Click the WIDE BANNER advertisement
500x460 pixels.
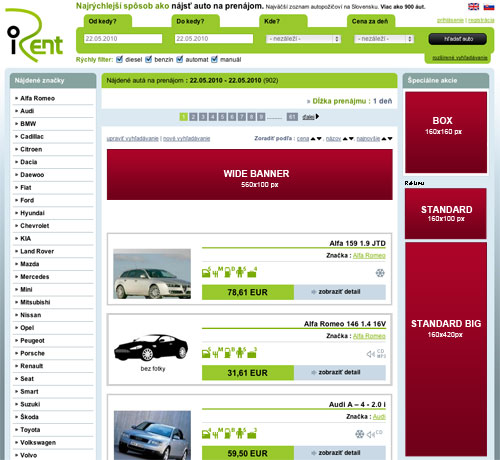(x=250, y=175)
